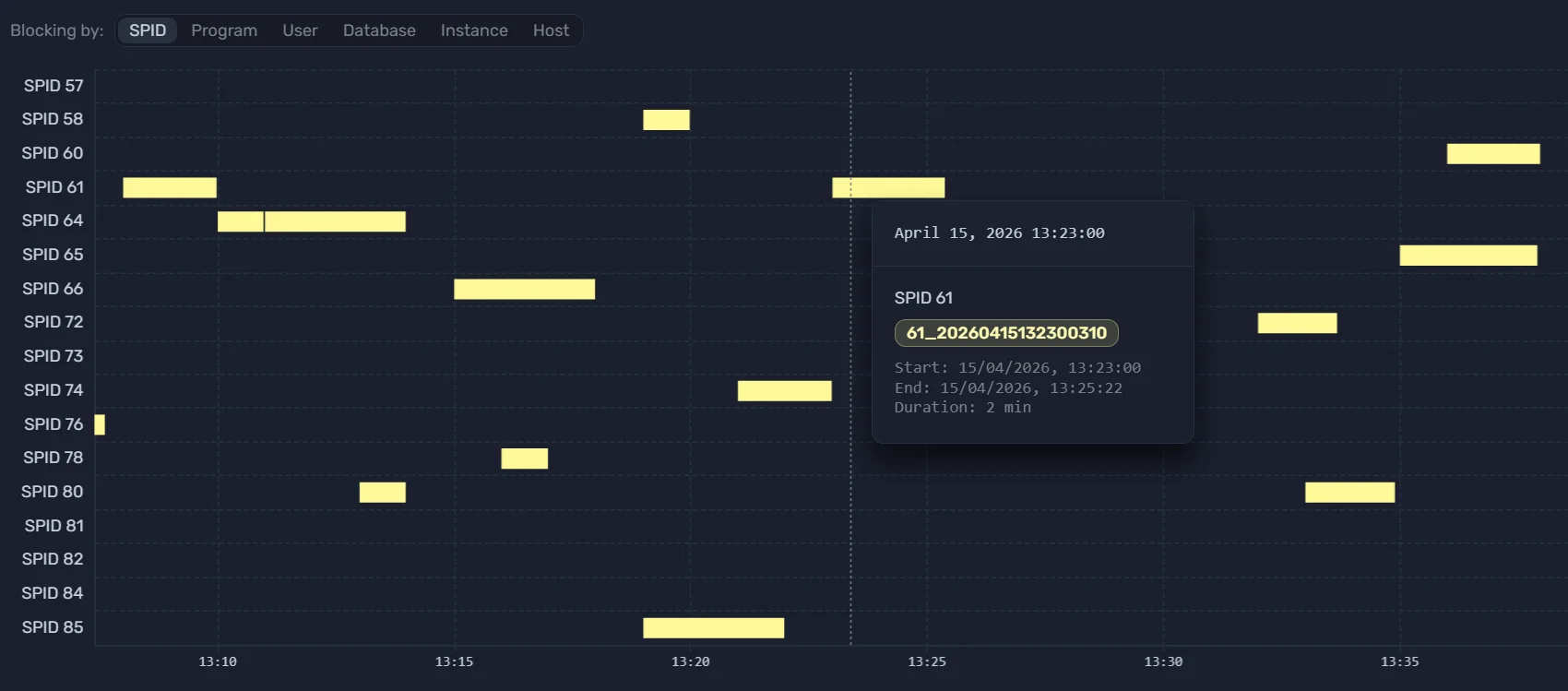Select the SPID blocking tab
Viewport: 1568px width, 691px height.
pyautogui.click(x=148, y=30)
